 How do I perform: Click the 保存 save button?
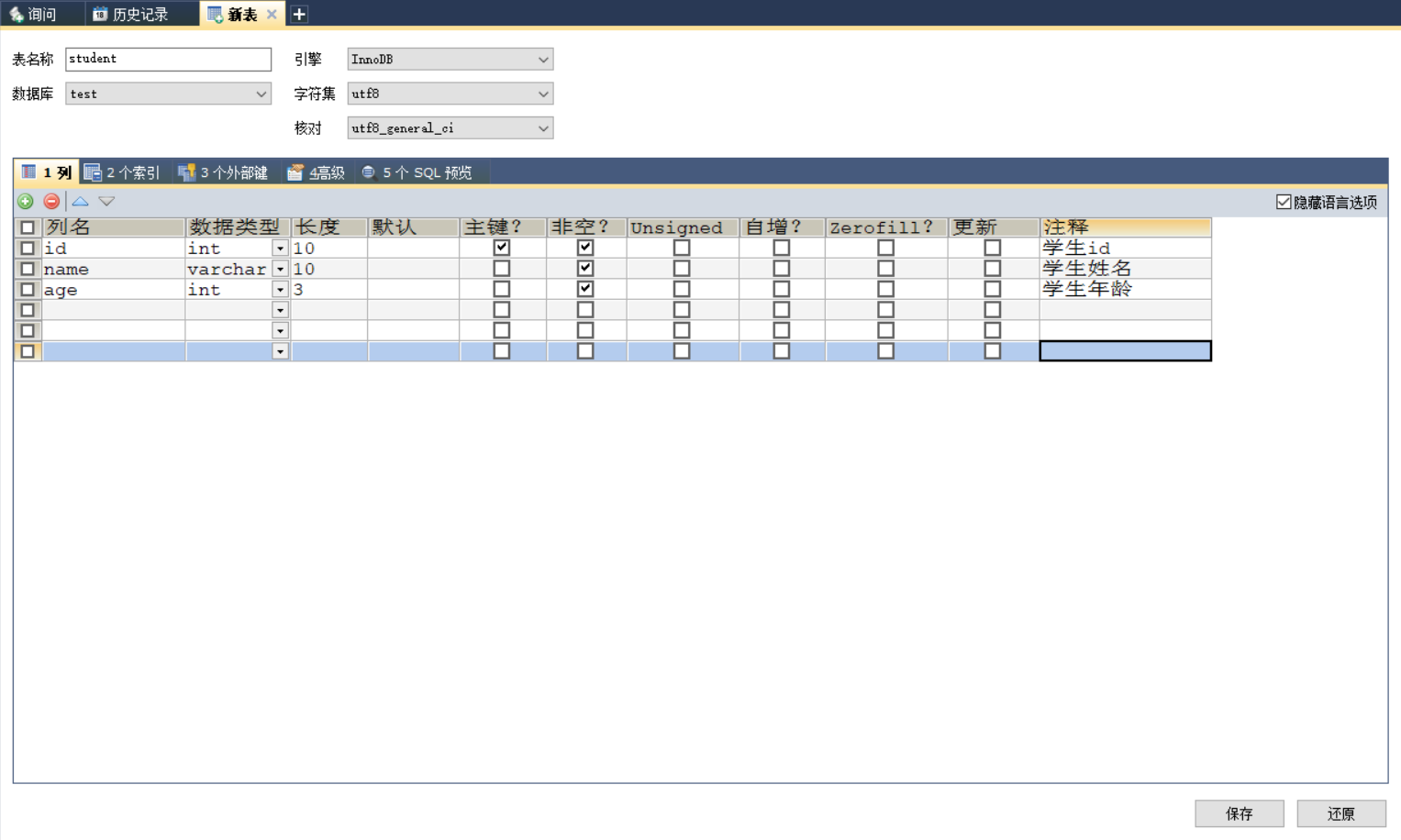click(1239, 813)
